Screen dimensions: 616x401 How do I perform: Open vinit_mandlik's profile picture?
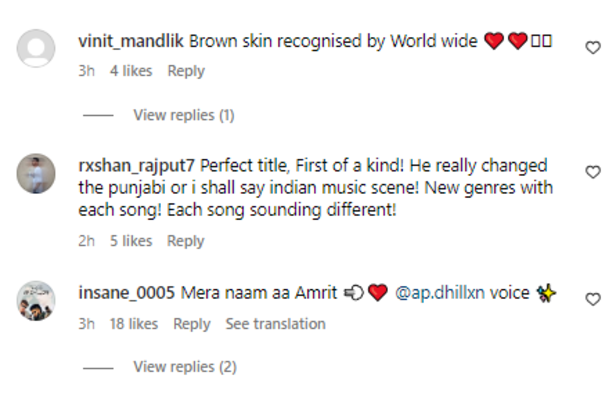[37, 49]
